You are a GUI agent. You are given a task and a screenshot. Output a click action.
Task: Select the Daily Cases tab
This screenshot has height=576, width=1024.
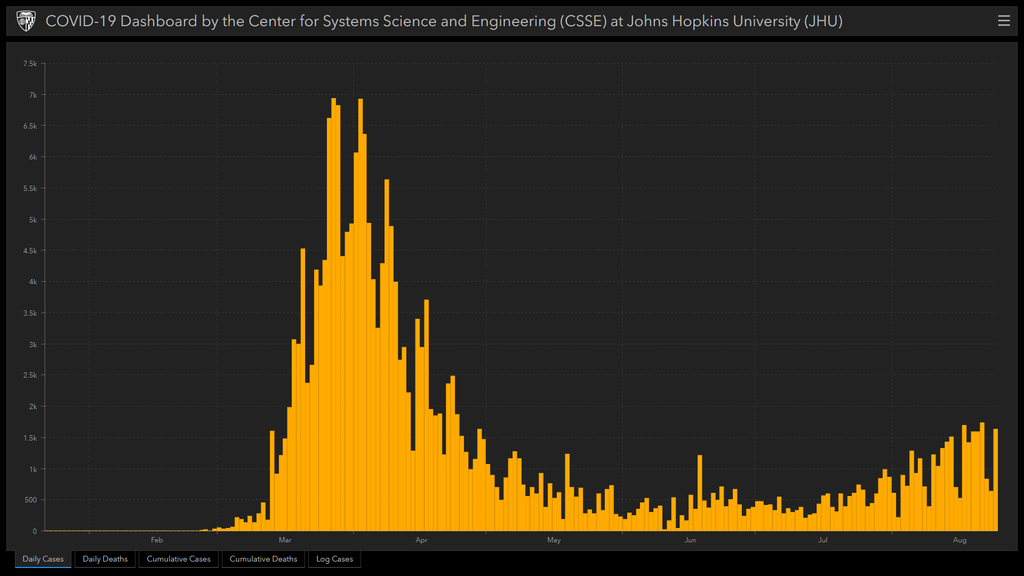click(x=43, y=559)
